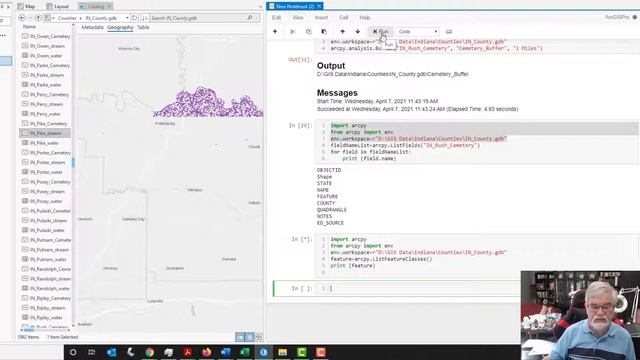
Task: Open Google Chrome from the taskbar
Action: pos(149,352)
